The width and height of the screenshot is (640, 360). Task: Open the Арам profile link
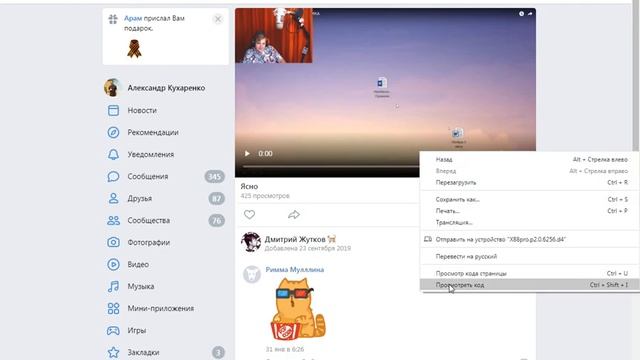tap(133, 18)
